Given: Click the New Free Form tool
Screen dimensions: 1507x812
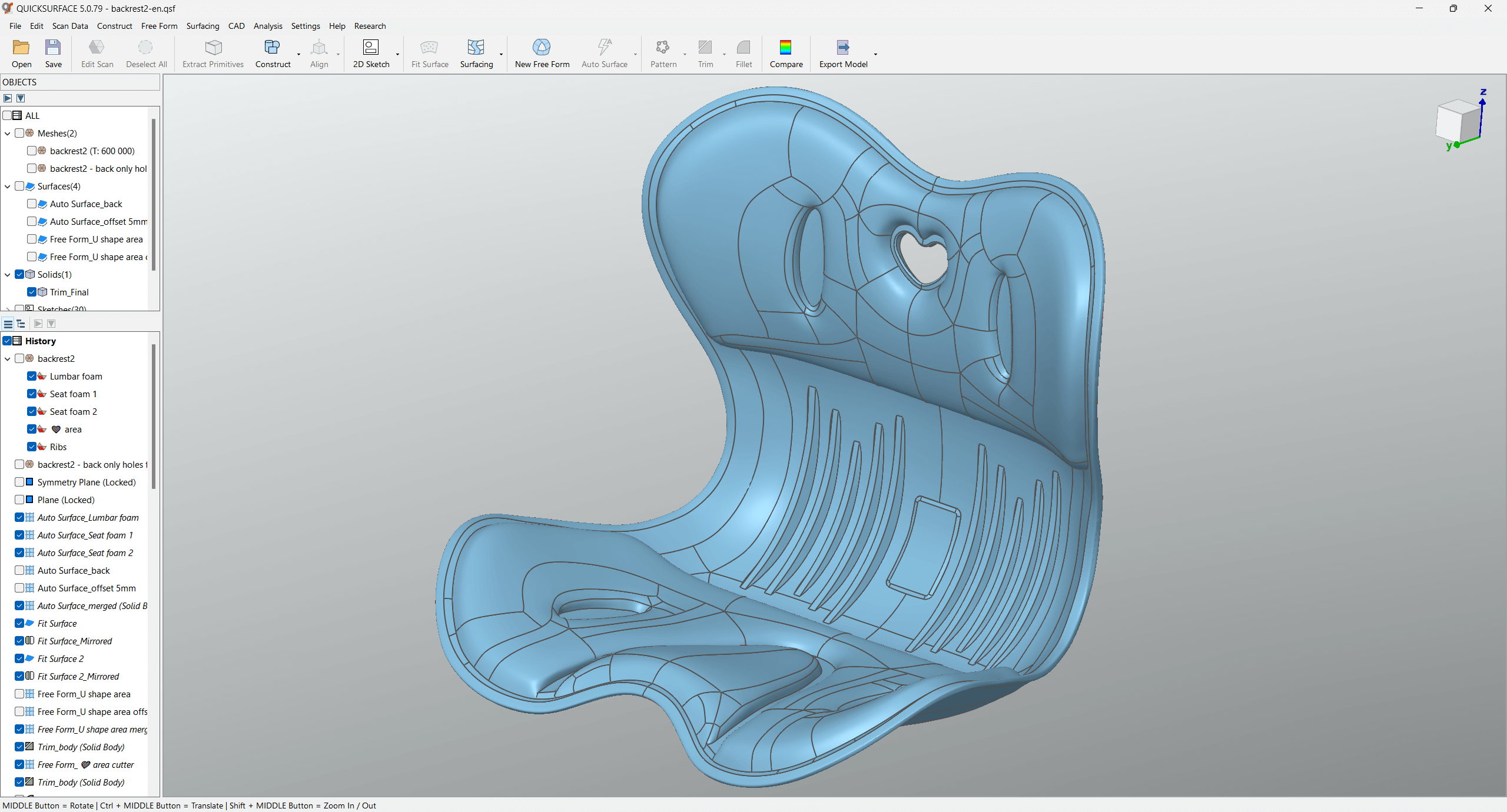Looking at the screenshot, I should click(x=540, y=52).
